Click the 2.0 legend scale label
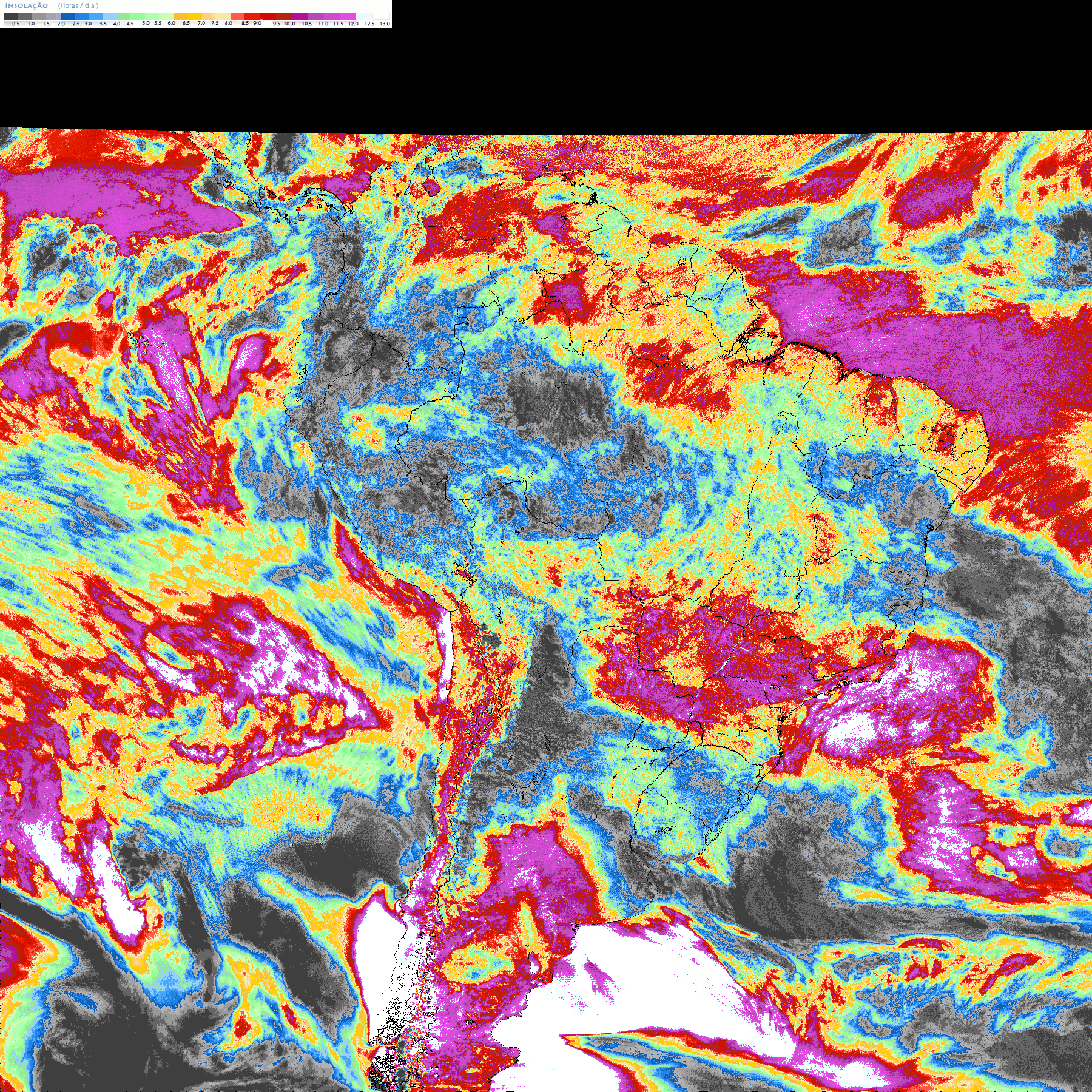1092x1092 pixels. 61,24
